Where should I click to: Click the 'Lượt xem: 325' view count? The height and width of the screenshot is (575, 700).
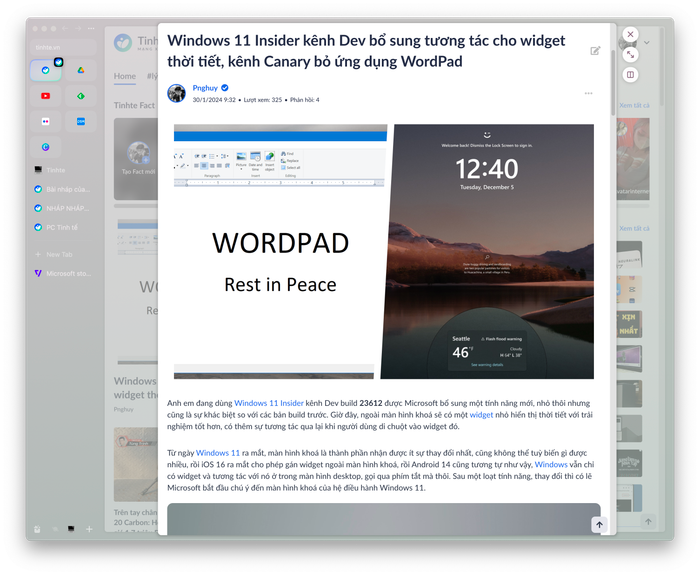point(262,100)
